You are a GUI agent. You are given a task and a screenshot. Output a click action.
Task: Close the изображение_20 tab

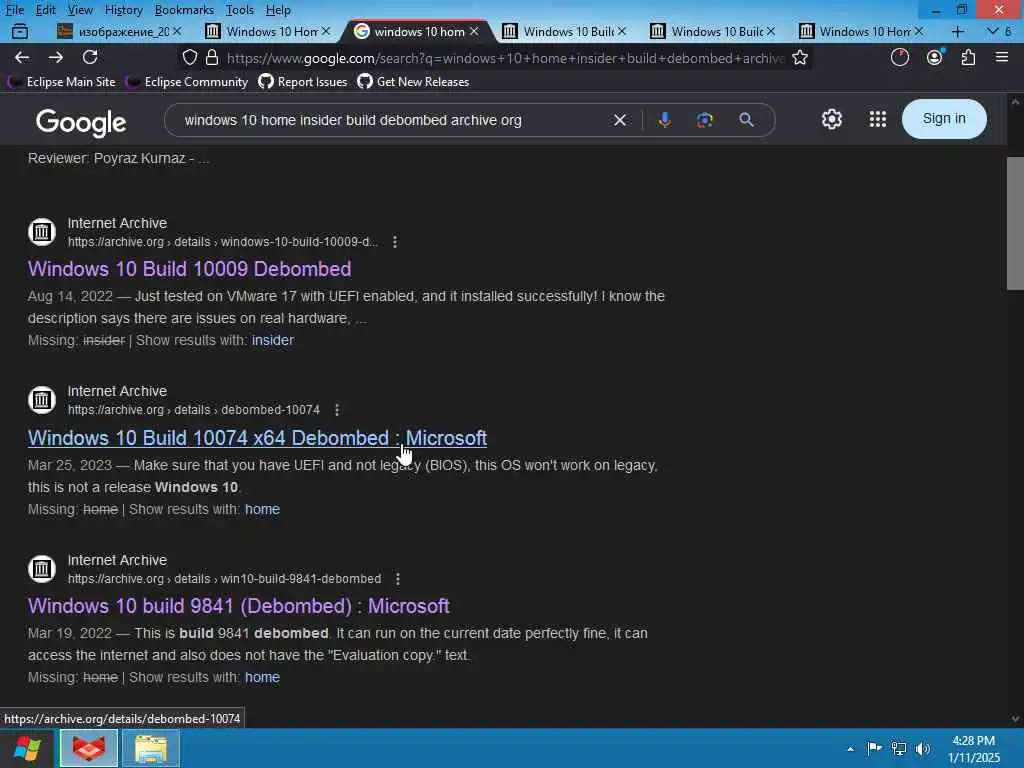coord(177,31)
